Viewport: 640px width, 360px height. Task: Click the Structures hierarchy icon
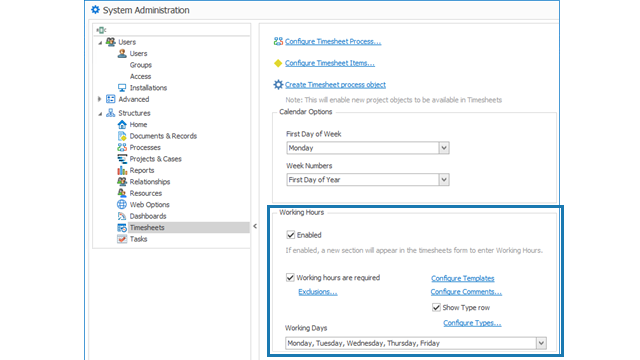pos(111,113)
